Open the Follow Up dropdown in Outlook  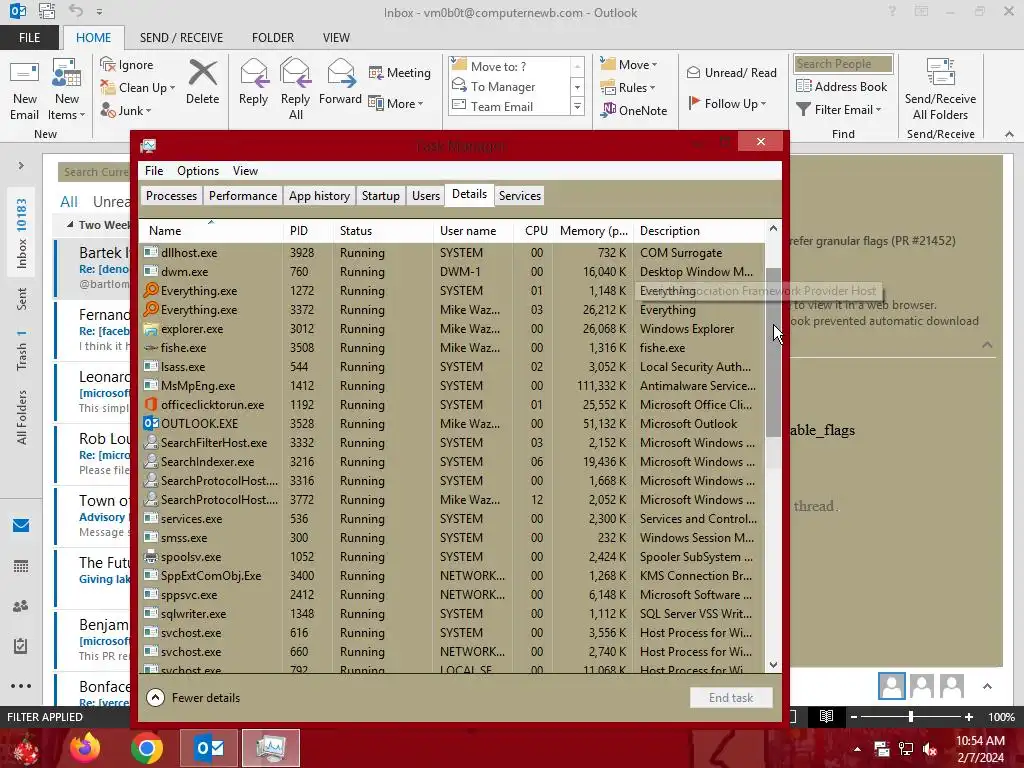click(727, 103)
